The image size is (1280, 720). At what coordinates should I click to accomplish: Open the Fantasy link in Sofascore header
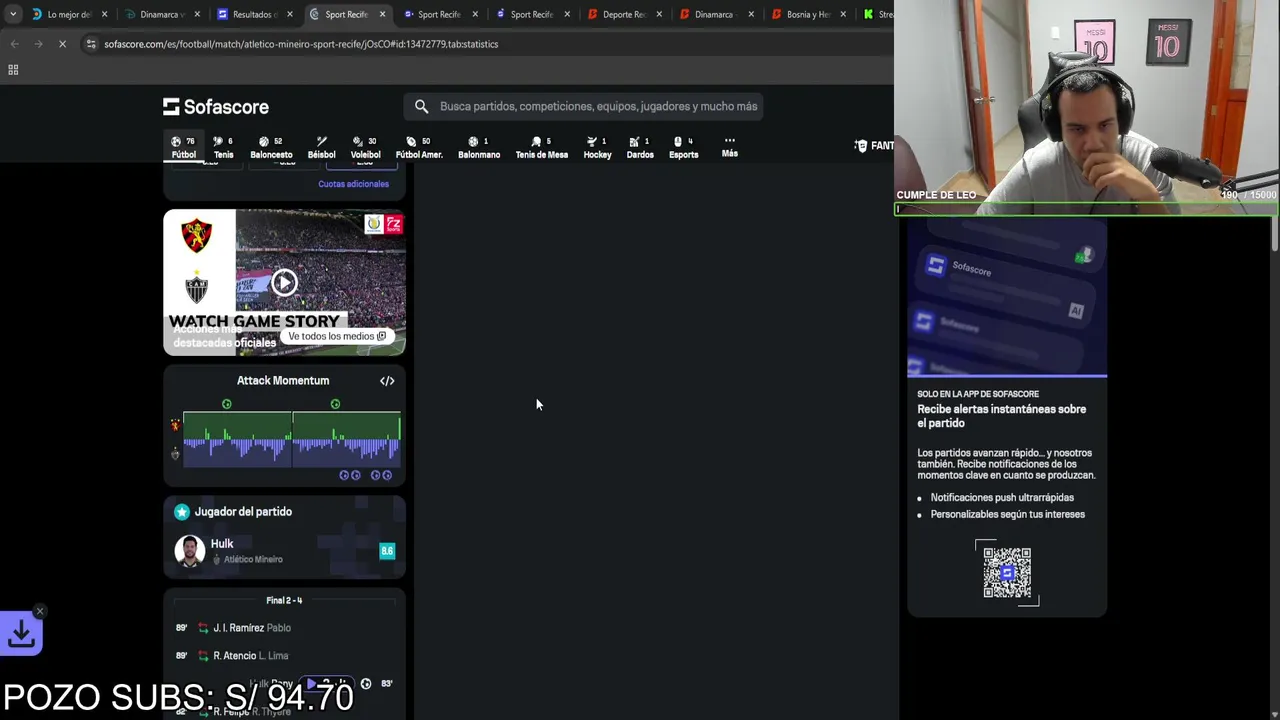[x=874, y=146]
